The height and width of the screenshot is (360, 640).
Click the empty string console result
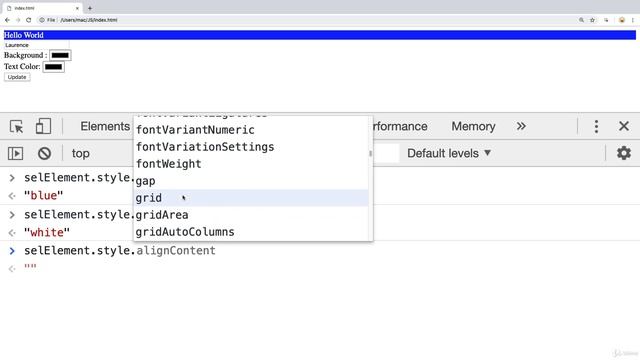(x=30, y=268)
